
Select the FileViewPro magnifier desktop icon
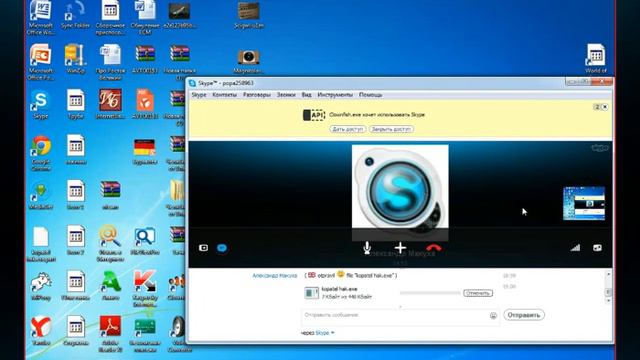pos(145,241)
